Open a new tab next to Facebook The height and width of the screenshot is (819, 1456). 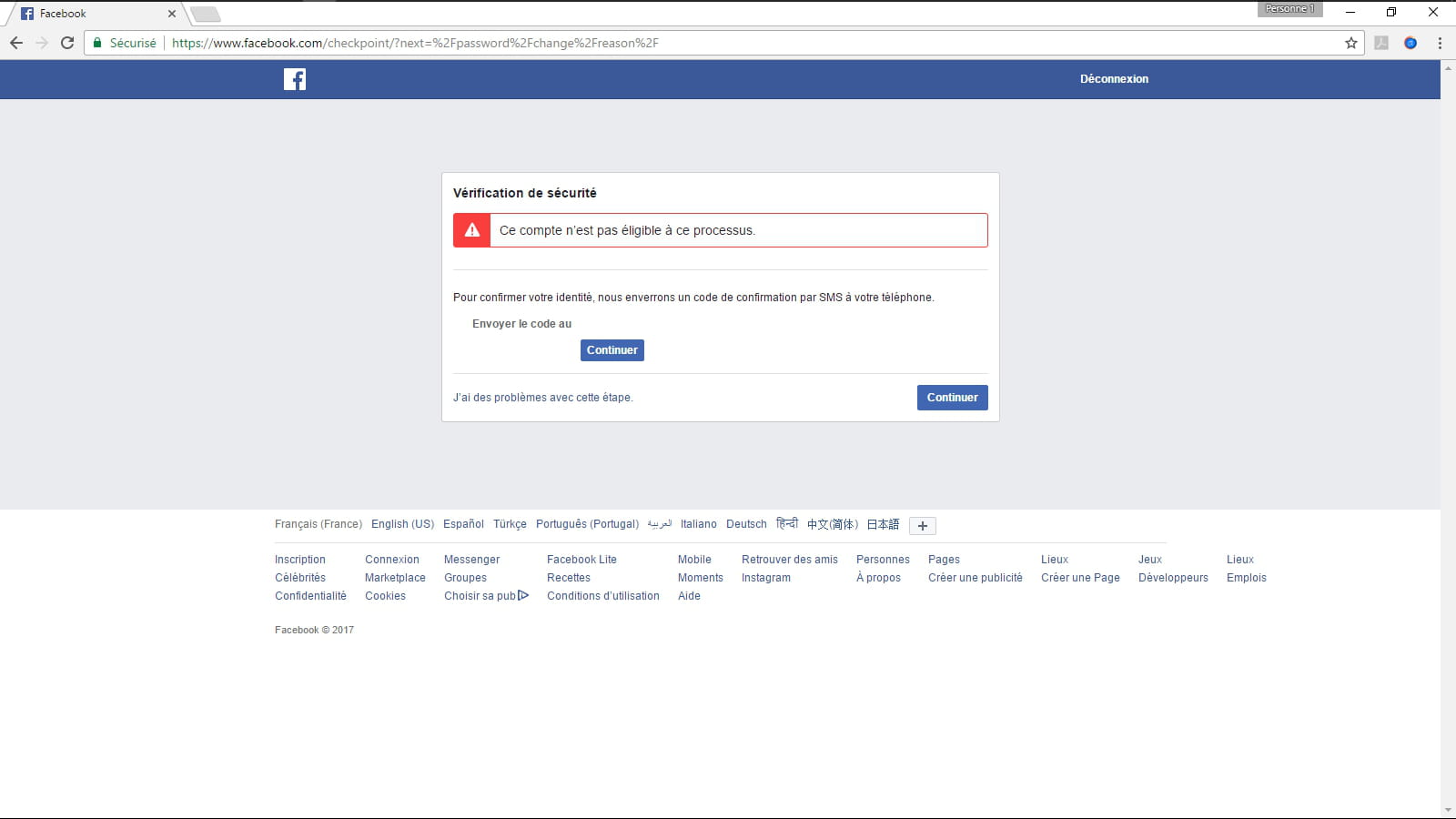click(206, 14)
